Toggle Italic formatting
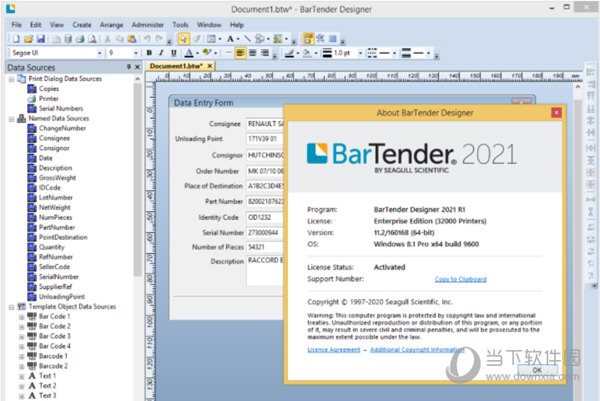This screenshot has height=401, width=600. click(x=161, y=53)
